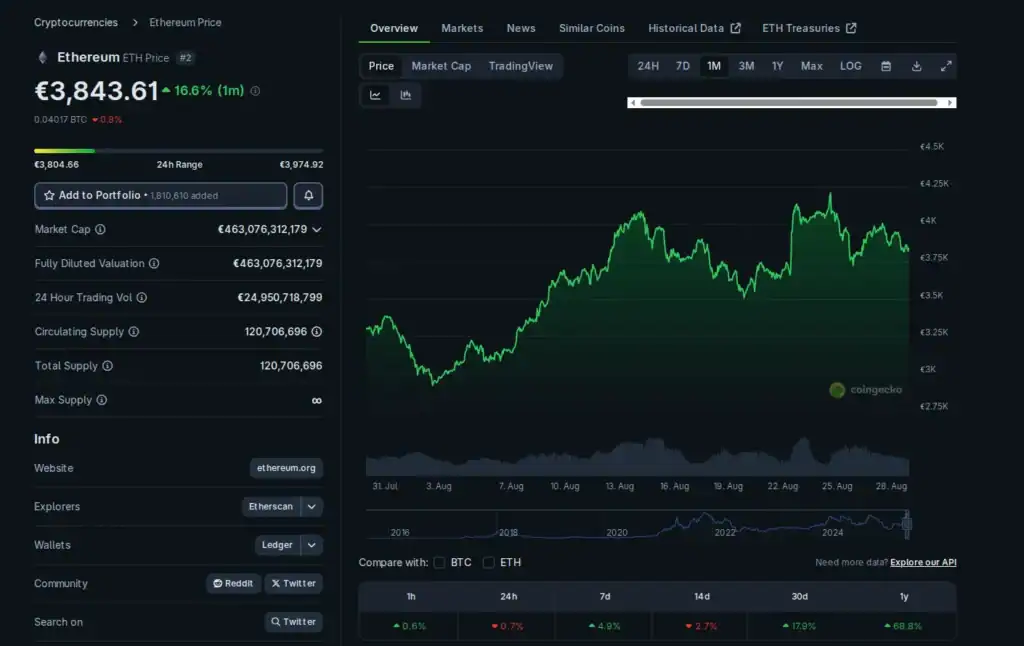1024x646 pixels.
Task: Download chart data icon
Action: 917,66
